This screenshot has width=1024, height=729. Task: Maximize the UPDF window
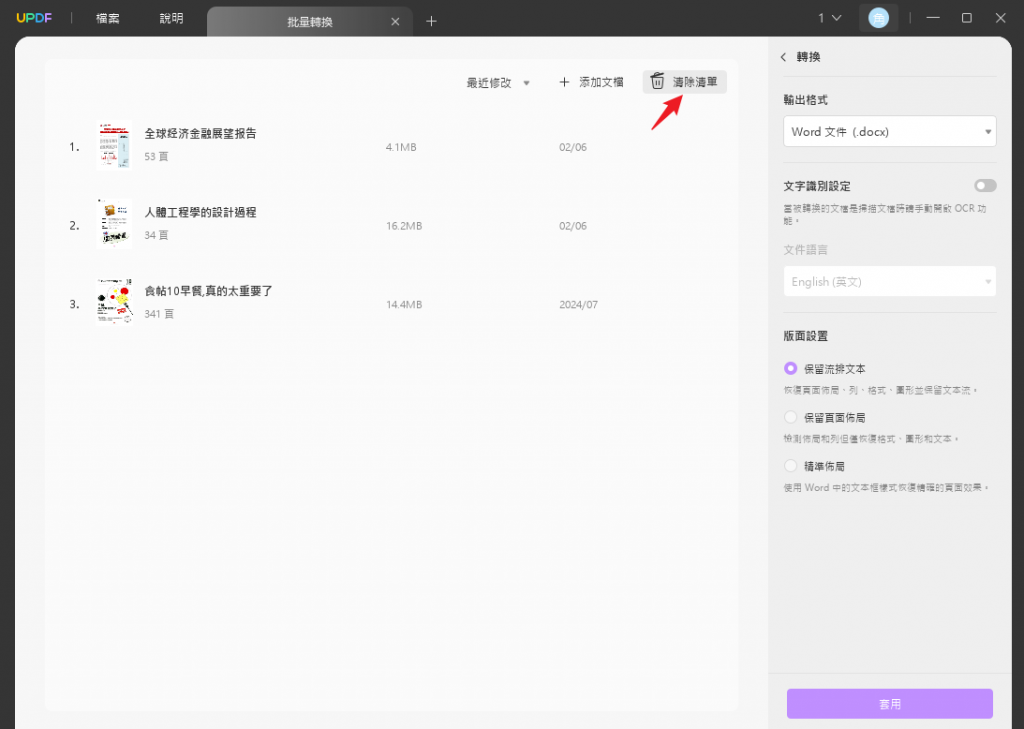tap(967, 18)
